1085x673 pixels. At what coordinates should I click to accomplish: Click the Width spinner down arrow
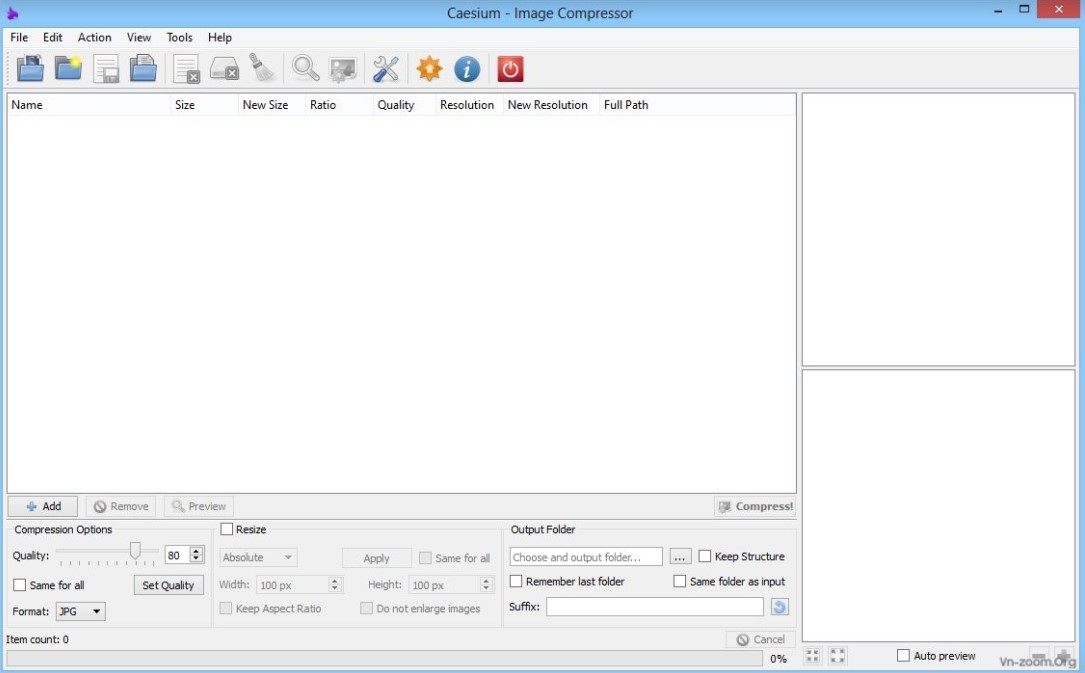point(335,589)
